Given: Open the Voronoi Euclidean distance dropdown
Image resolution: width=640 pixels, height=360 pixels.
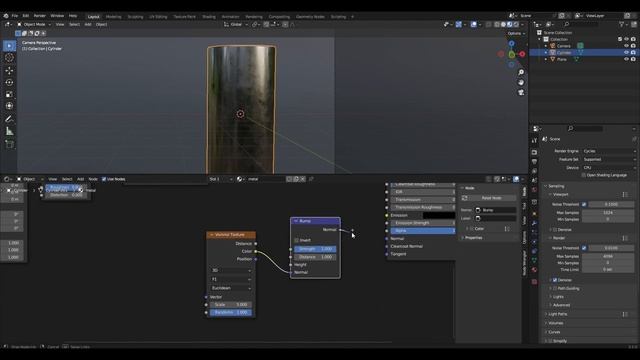Looking at the screenshot, I should (x=231, y=288).
